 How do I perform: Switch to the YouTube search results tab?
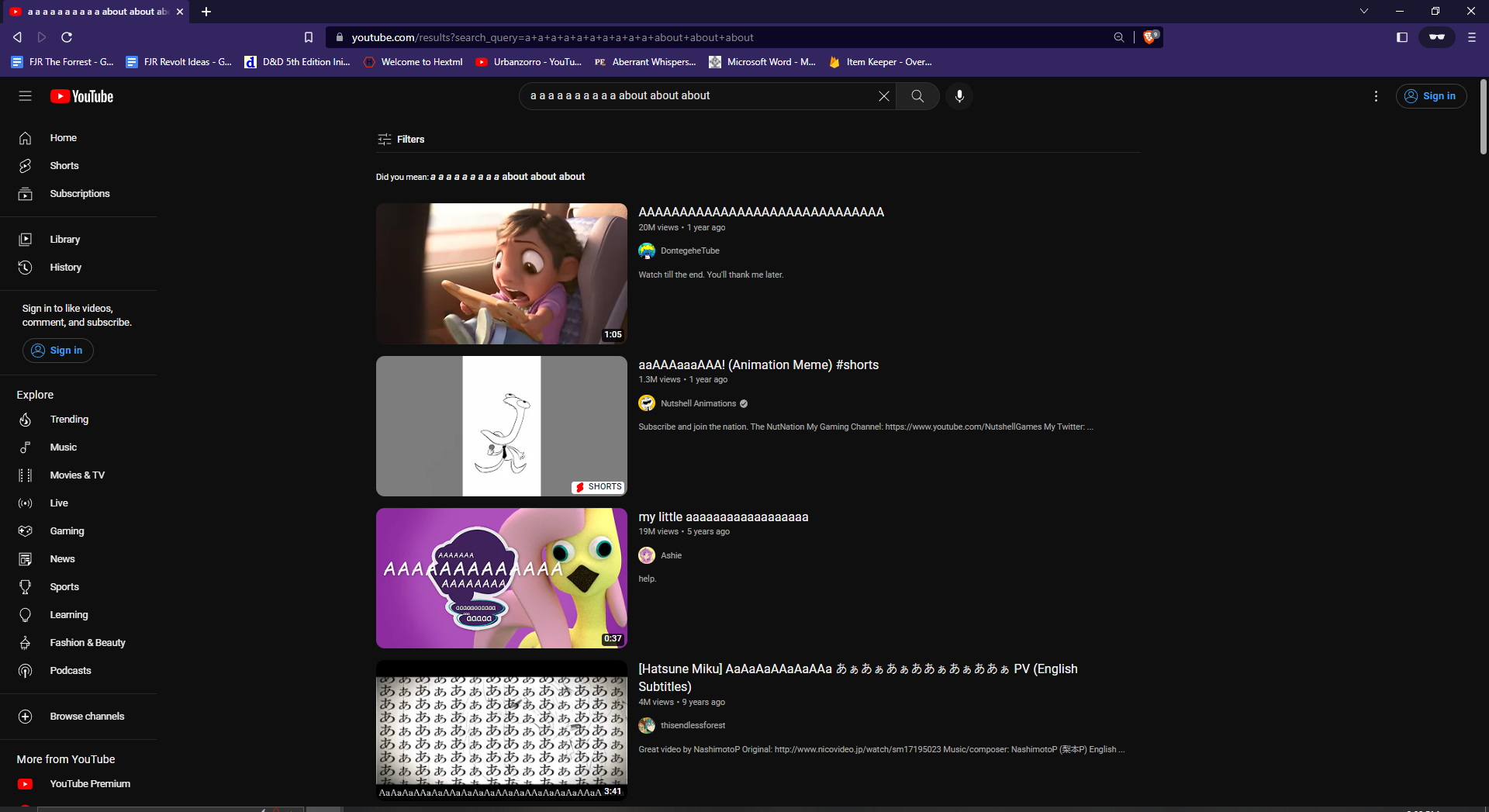click(93, 12)
